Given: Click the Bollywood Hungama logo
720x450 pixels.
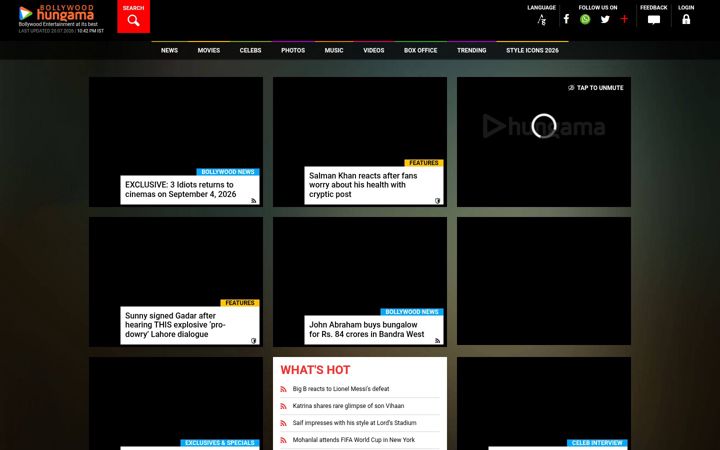Looking at the screenshot, I should 56,13.
